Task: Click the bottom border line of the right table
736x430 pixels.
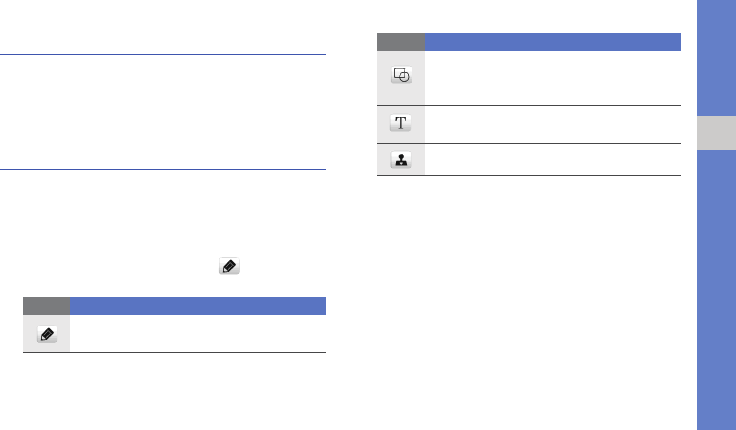Action: 529,176
